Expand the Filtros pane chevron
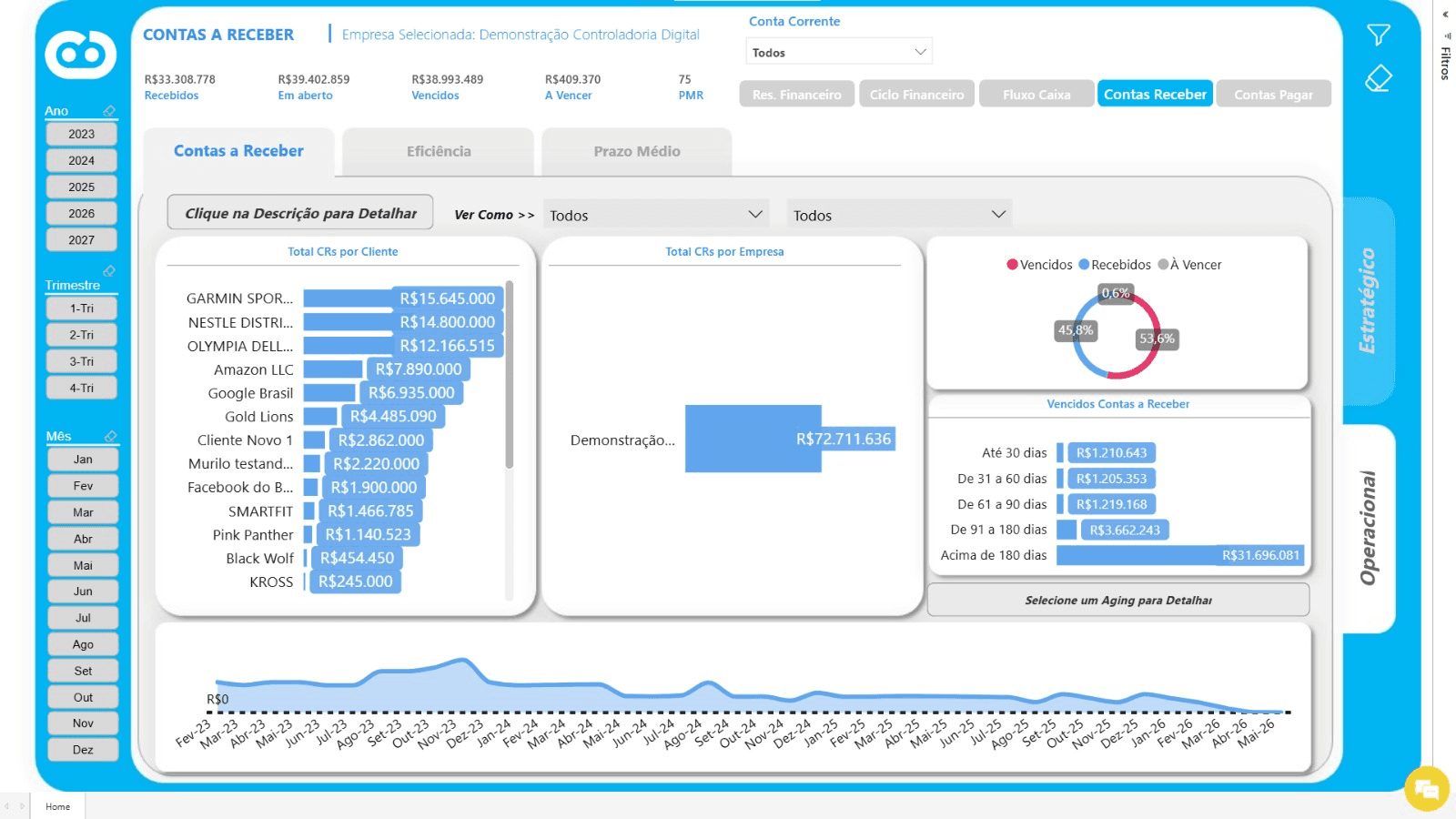The image size is (1456, 819). (x=1445, y=15)
